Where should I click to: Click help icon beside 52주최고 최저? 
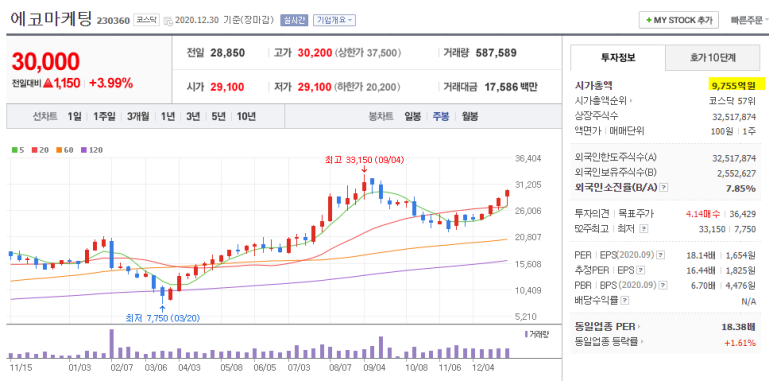click(644, 229)
